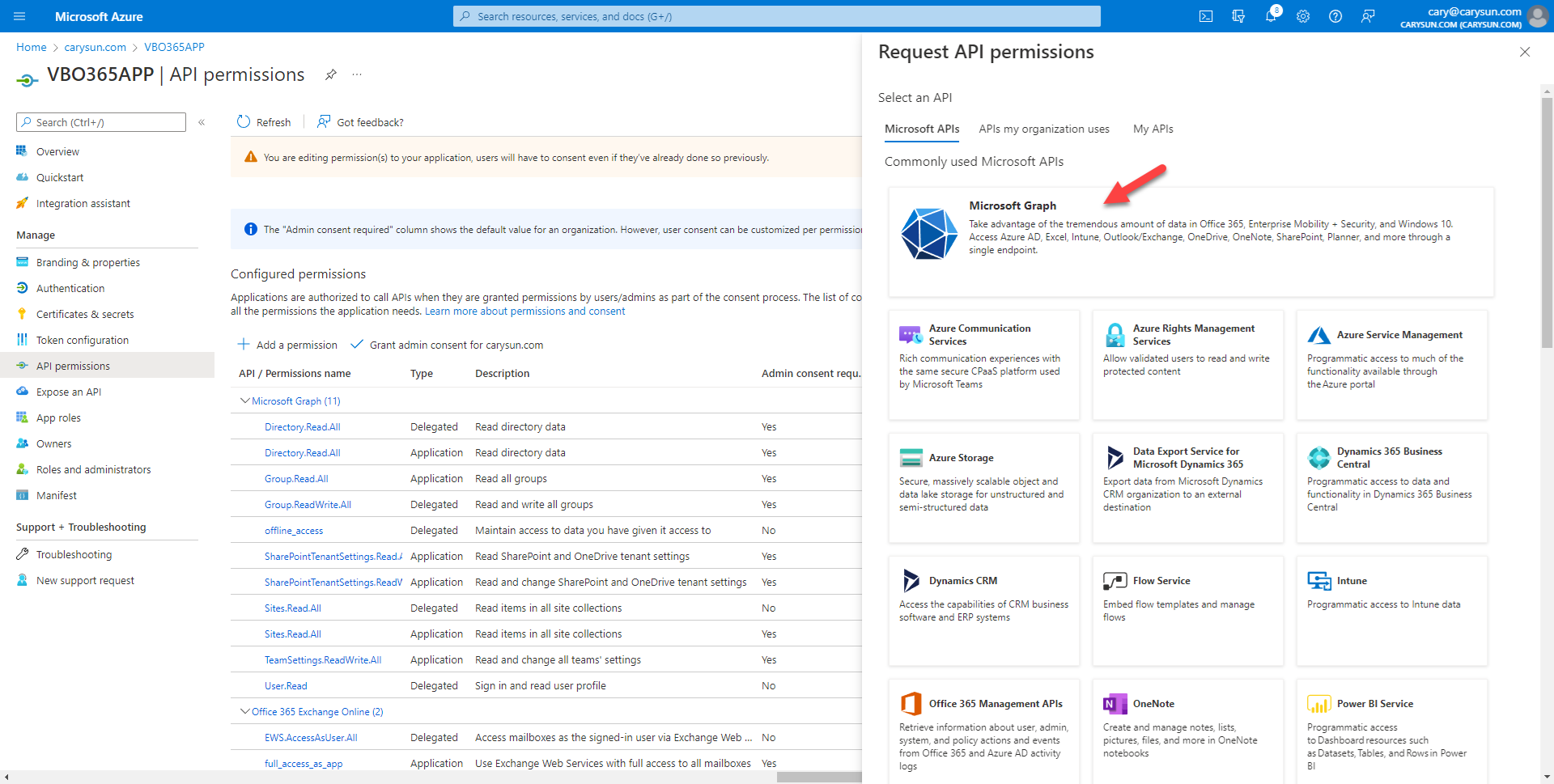This screenshot has height=784, width=1554.
Task: Open the help question mark icon
Action: [1335, 16]
